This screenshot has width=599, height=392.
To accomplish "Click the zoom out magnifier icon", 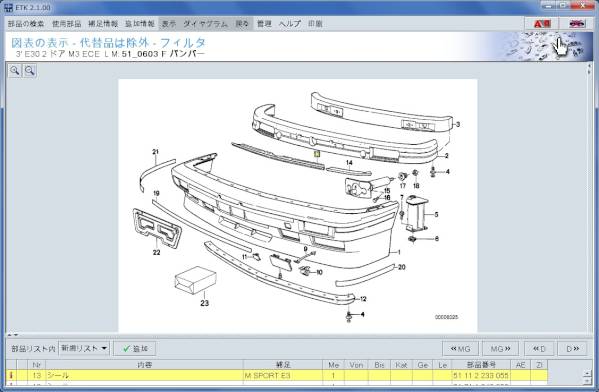I will [x=30, y=71].
